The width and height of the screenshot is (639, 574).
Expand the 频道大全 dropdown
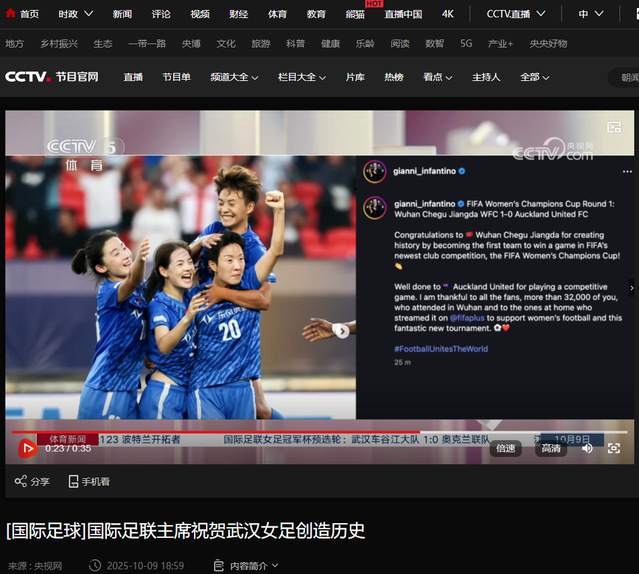click(234, 77)
